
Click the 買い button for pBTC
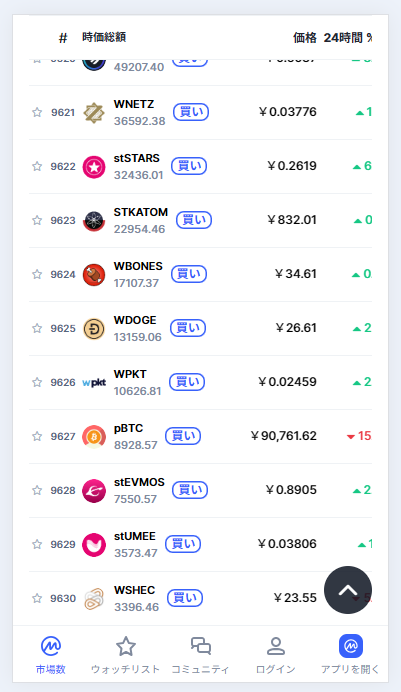click(183, 436)
